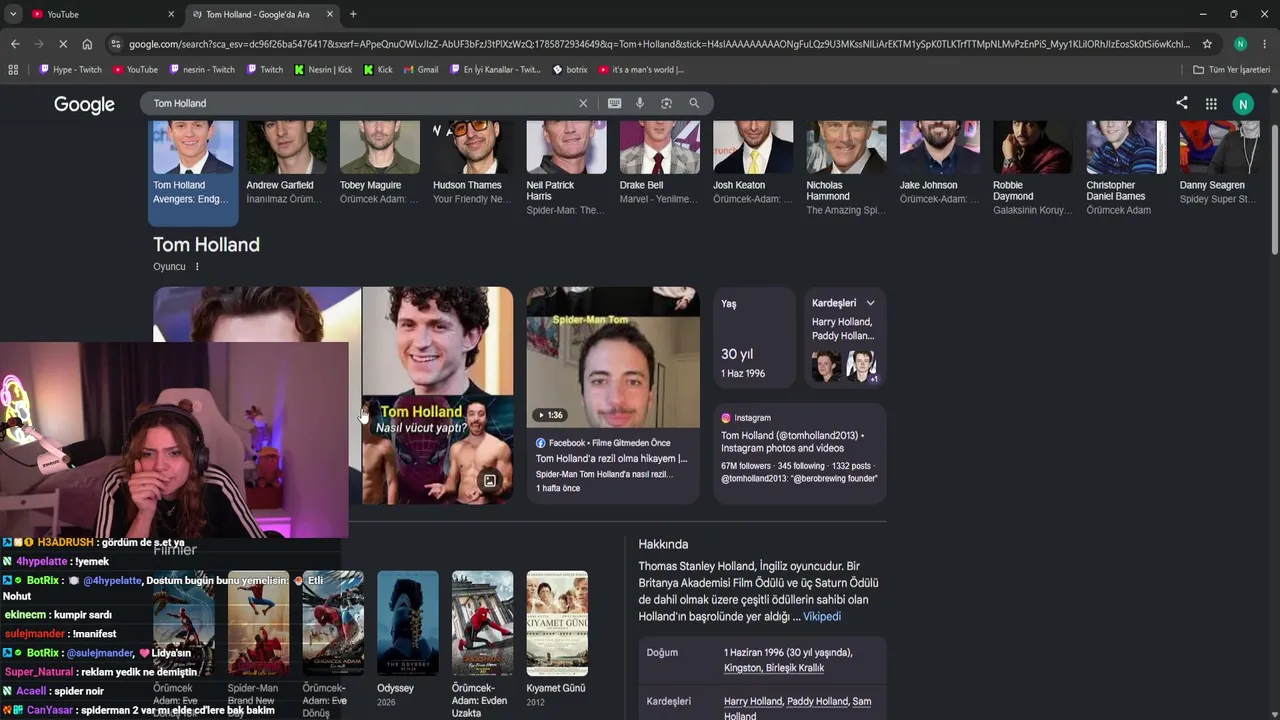This screenshot has width=1280, height=720.
Task: Go to the Google homepage via logo
Action: pyautogui.click(x=84, y=105)
